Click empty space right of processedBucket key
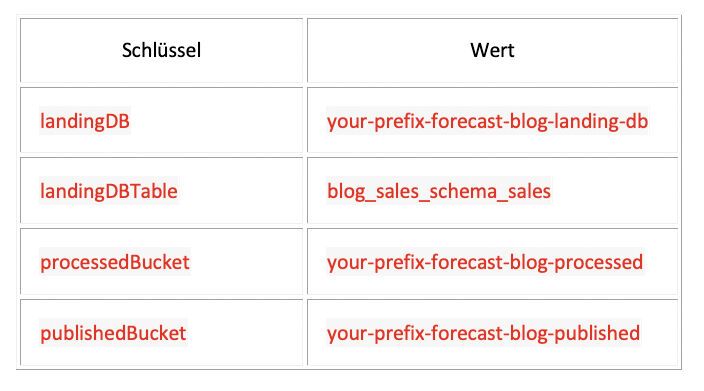The image size is (704, 391). 246,262
